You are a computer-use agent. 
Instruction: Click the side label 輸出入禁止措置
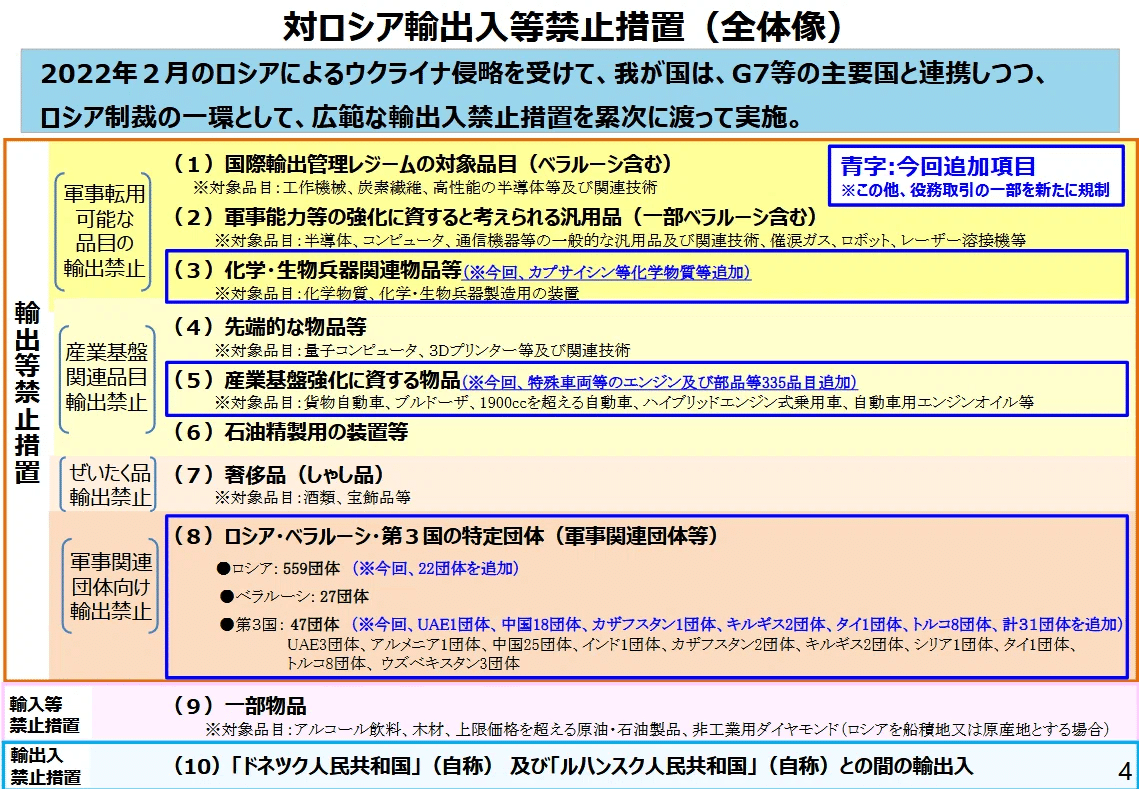coord(45,766)
